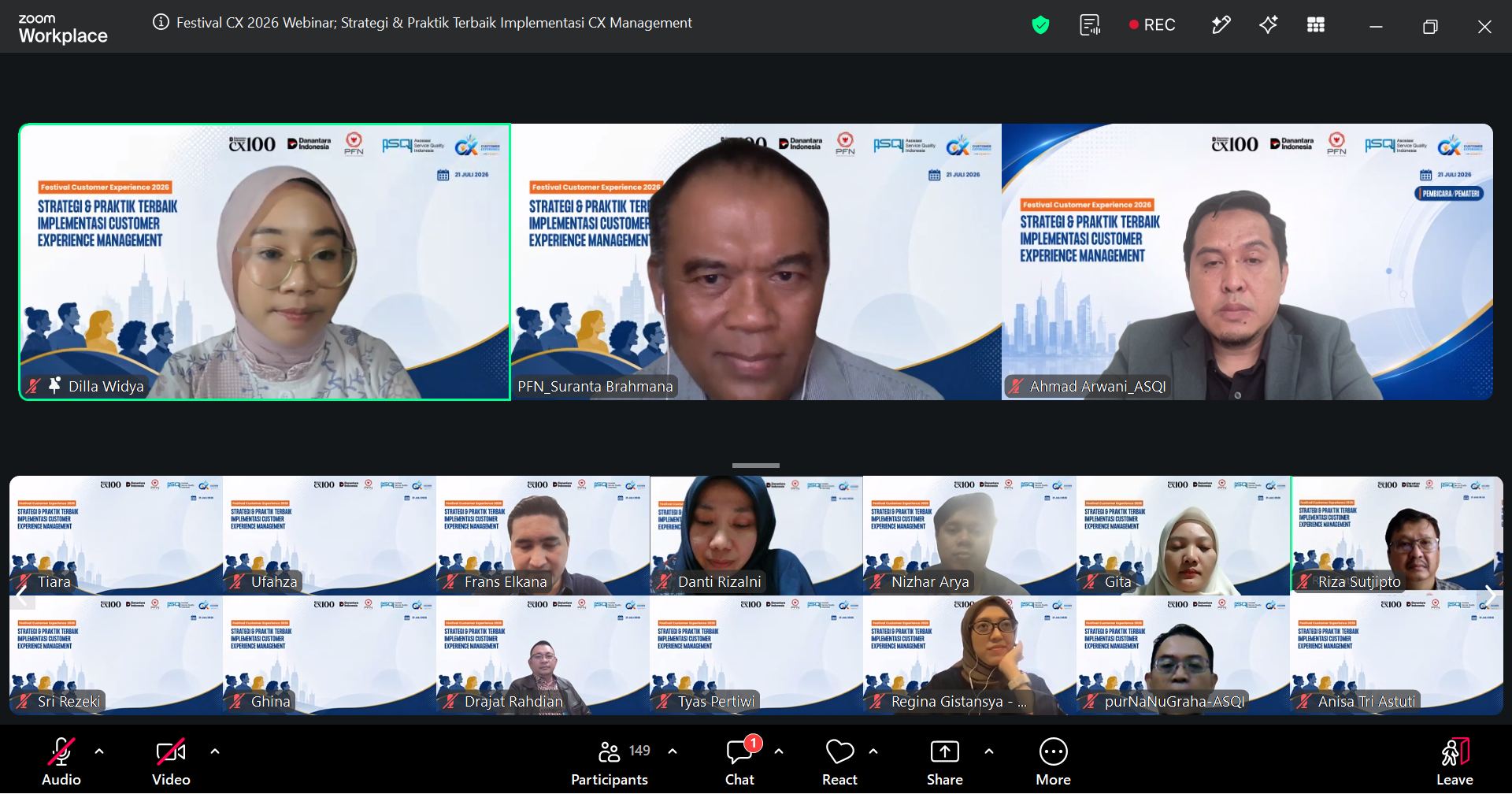
Task: Select Riza Sutjipto's participant tile
Action: (1397, 535)
